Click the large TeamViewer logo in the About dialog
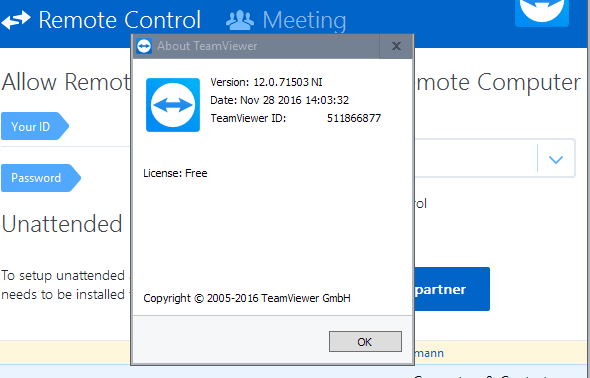The height and width of the screenshot is (378, 590). [x=173, y=105]
